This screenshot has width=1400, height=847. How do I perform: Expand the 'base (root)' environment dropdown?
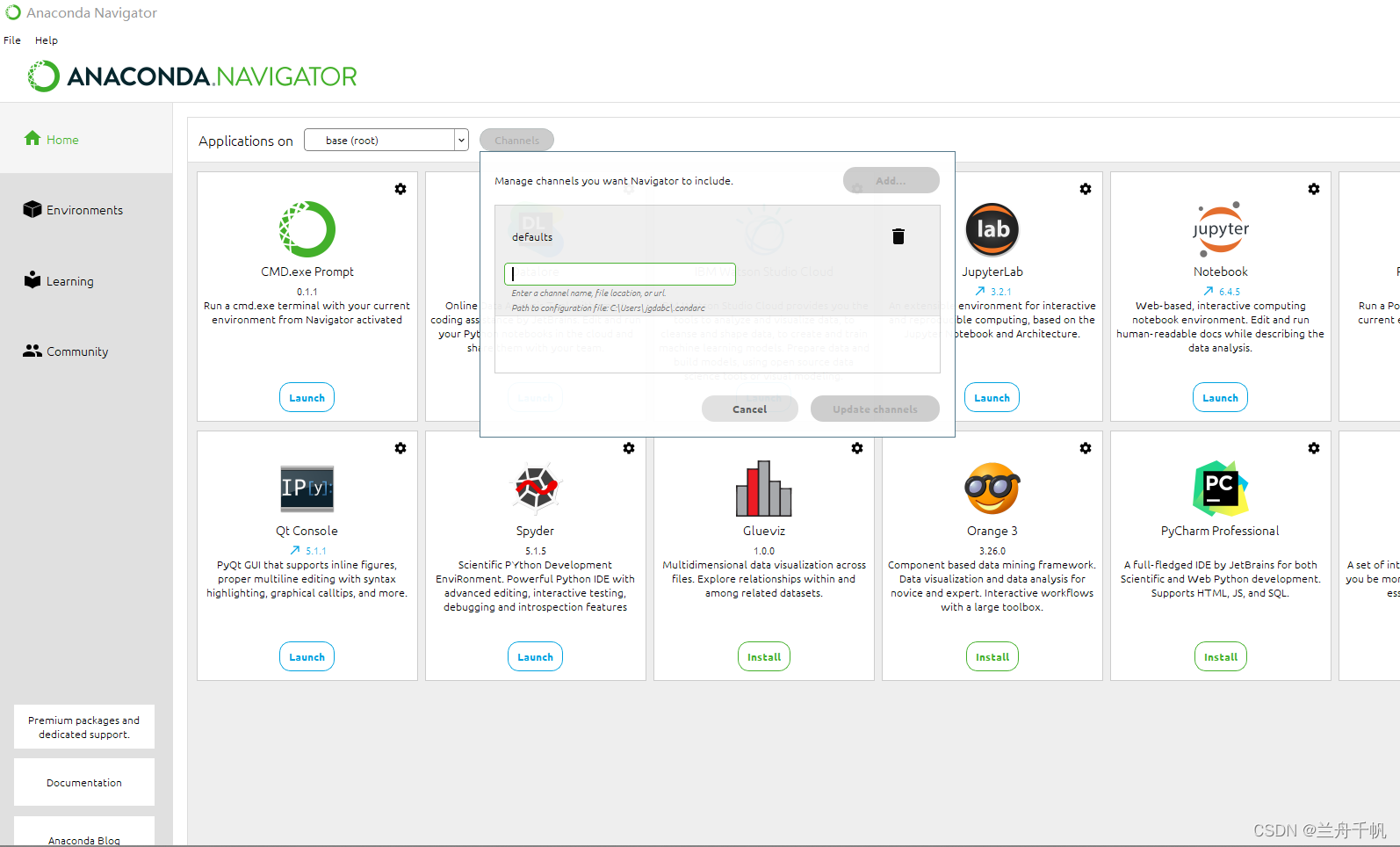(x=461, y=141)
